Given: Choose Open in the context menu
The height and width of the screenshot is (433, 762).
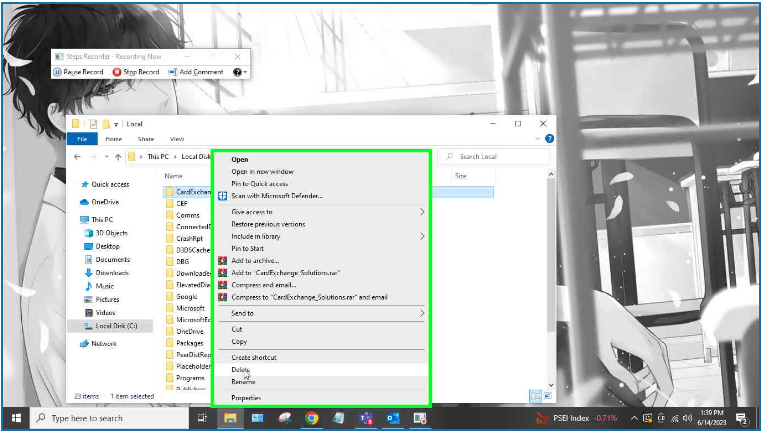Looking at the screenshot, I should click(321, 159).
